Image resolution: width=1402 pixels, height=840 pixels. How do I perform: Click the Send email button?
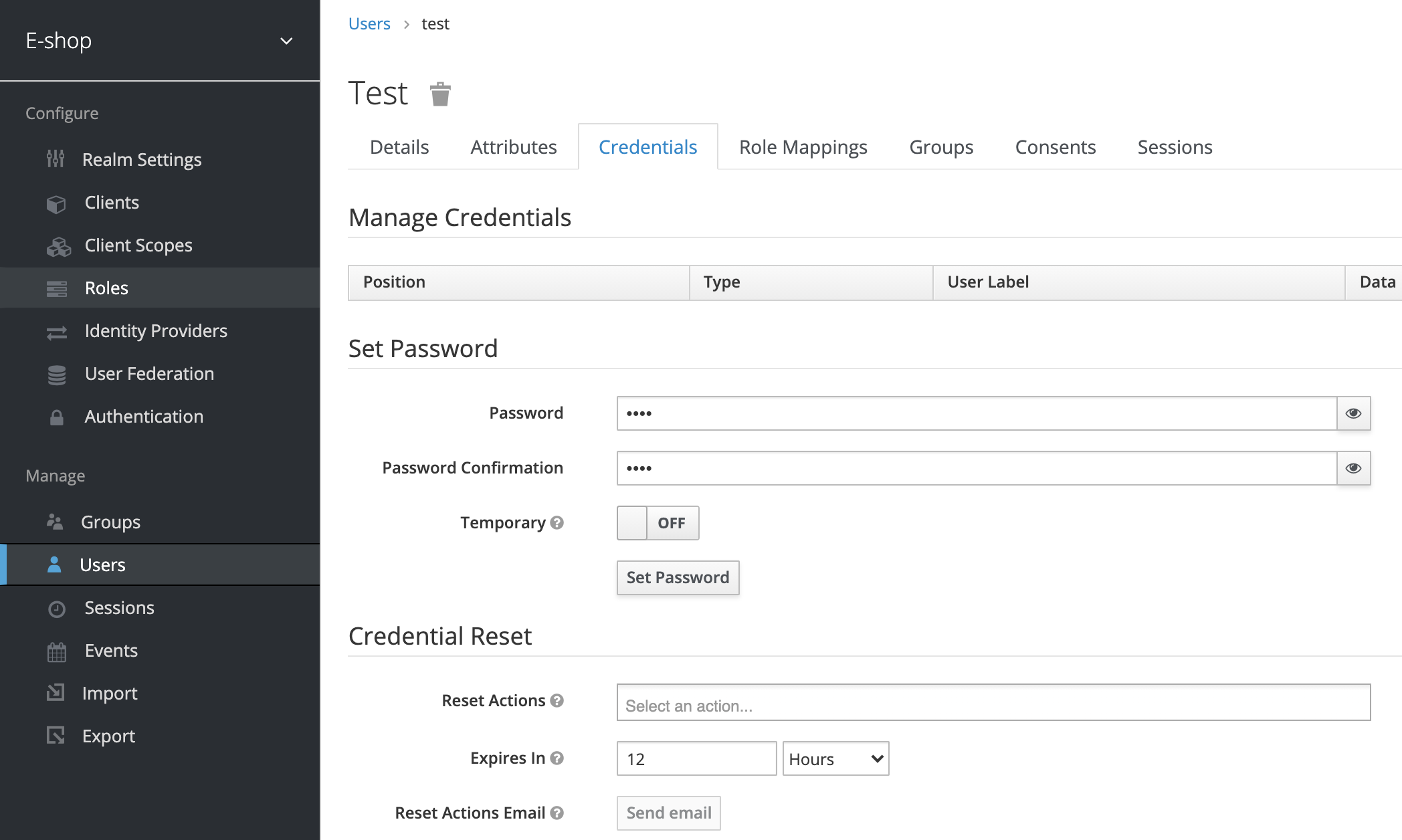pyautogui.click(x=670, y=812)
